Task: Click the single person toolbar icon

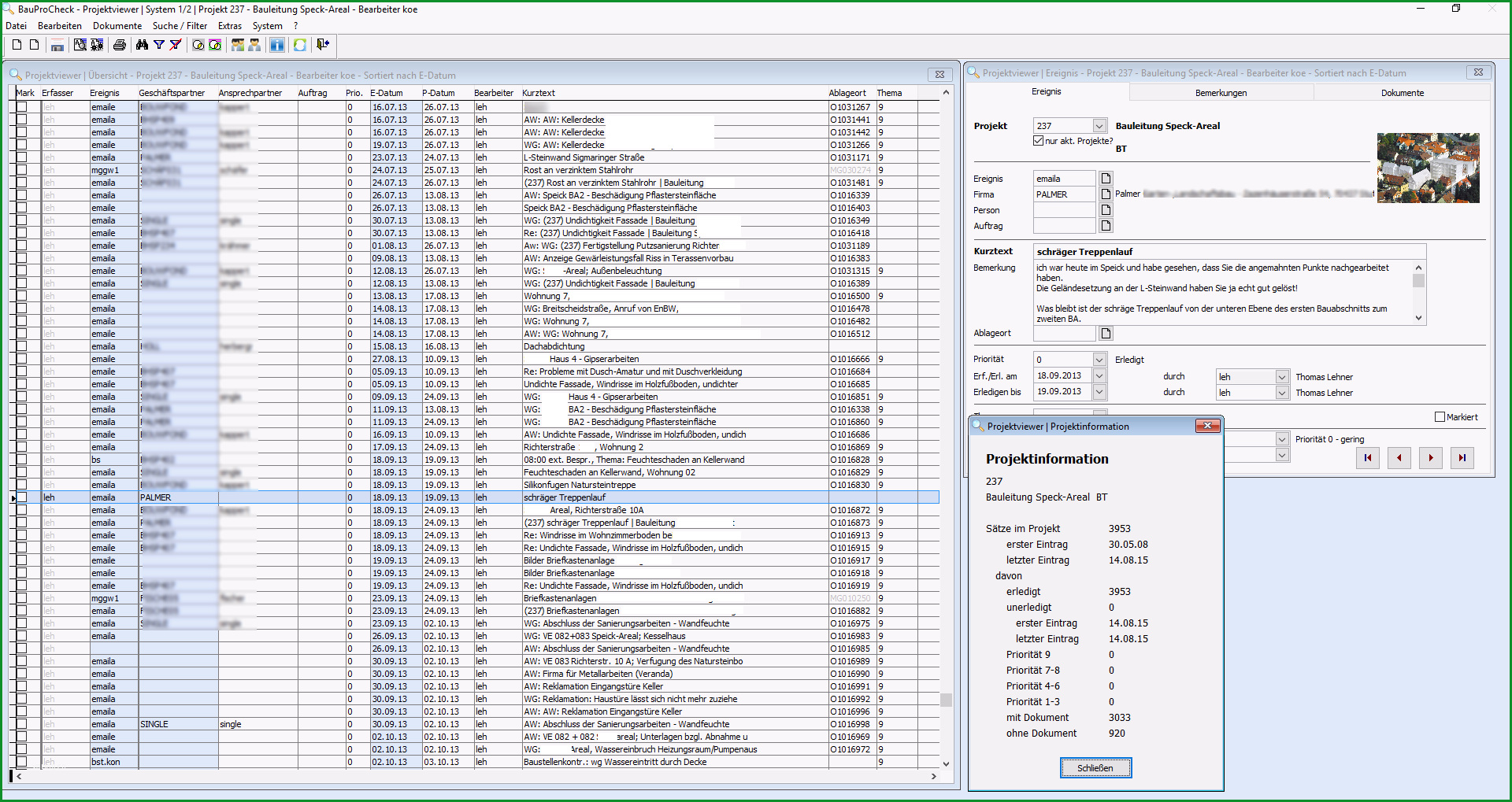Action: [x=254, y=45]
